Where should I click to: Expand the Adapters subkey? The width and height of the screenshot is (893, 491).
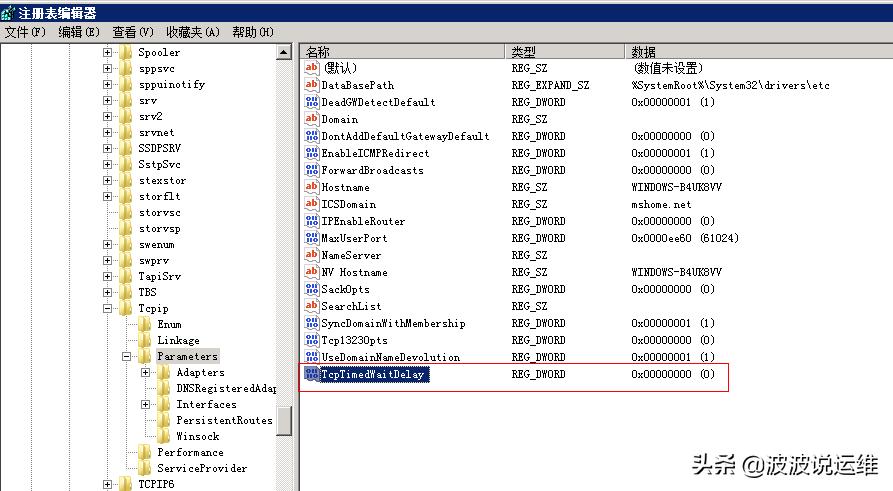click(146, 373)
